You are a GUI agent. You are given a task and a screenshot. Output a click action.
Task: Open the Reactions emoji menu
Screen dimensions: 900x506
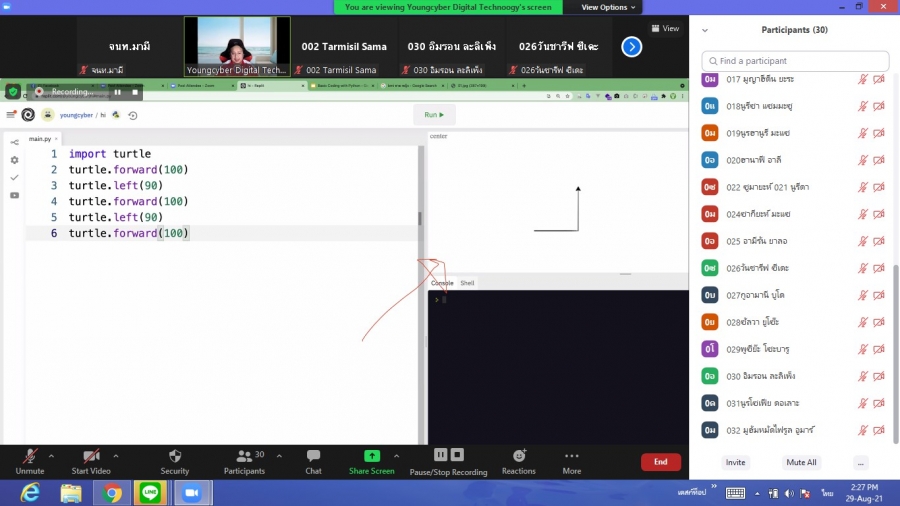tap(519, 456)
